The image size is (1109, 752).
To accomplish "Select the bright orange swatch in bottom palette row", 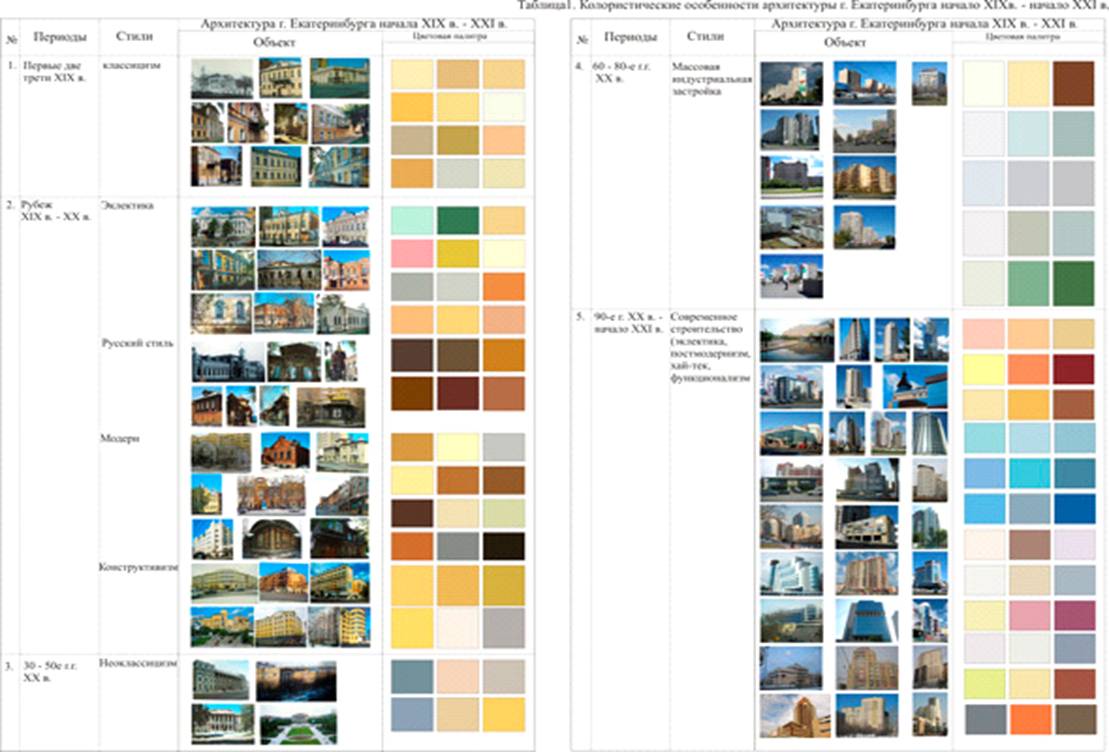I will 1027,720.
